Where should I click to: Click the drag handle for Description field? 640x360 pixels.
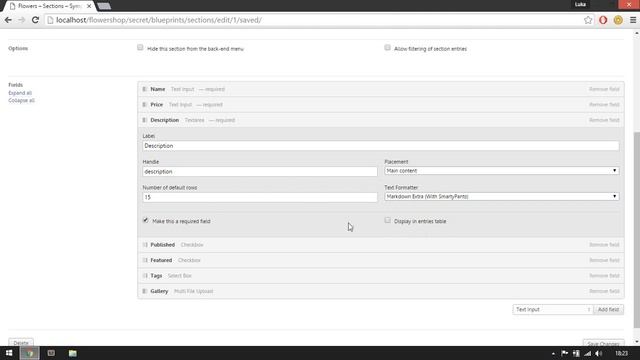click(x=144, y=120)
